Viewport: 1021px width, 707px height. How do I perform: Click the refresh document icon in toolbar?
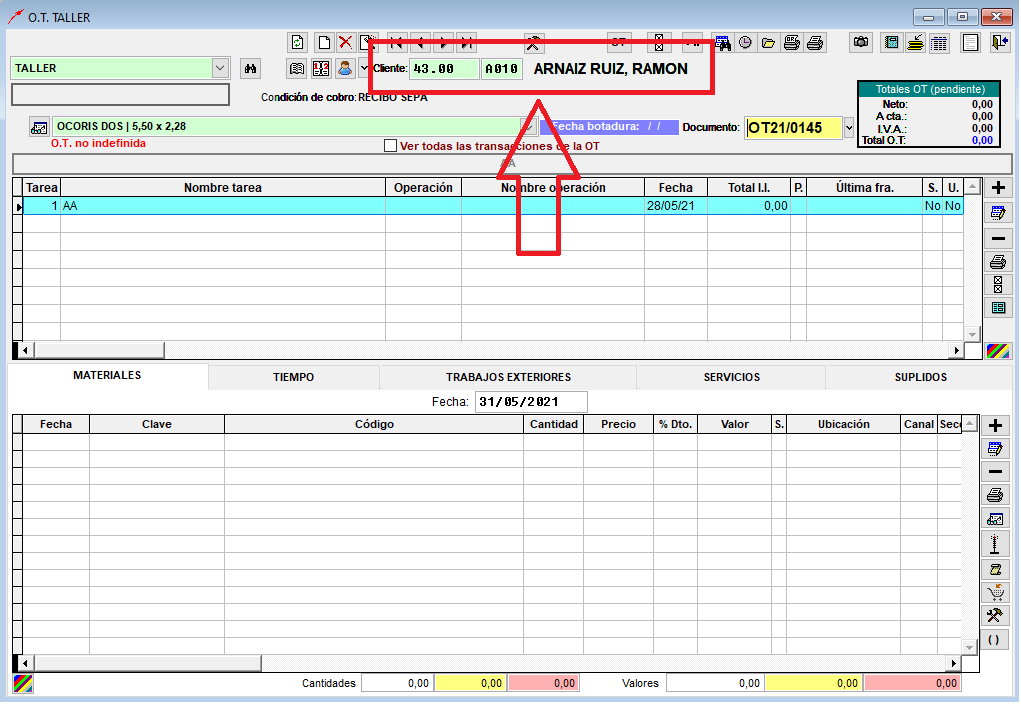pos(298,43)
